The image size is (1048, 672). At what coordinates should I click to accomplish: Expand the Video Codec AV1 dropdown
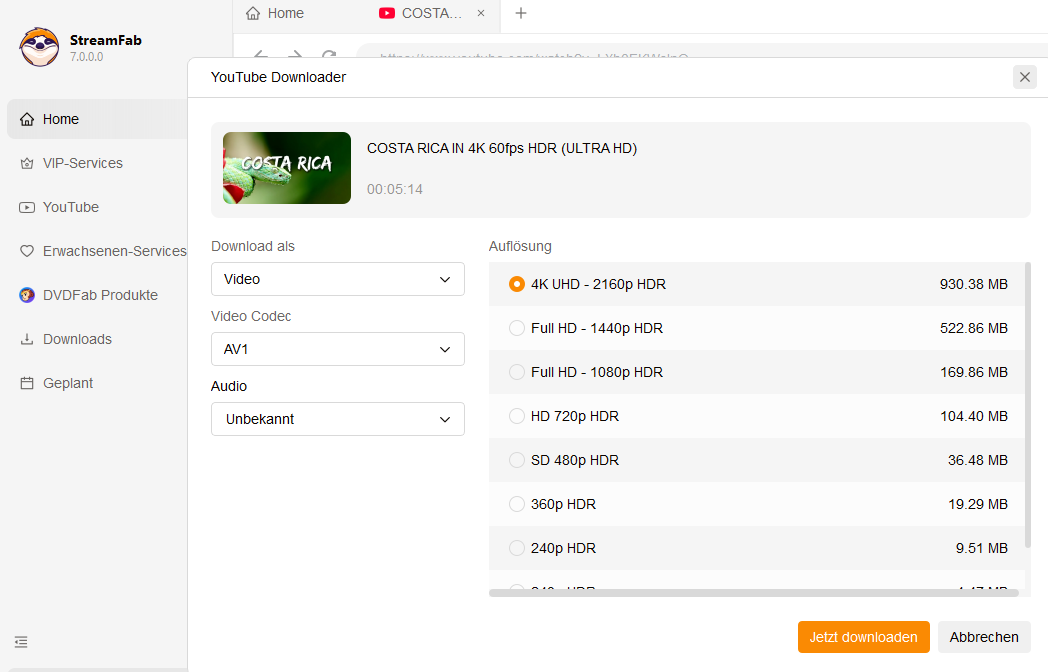point(337,349)
